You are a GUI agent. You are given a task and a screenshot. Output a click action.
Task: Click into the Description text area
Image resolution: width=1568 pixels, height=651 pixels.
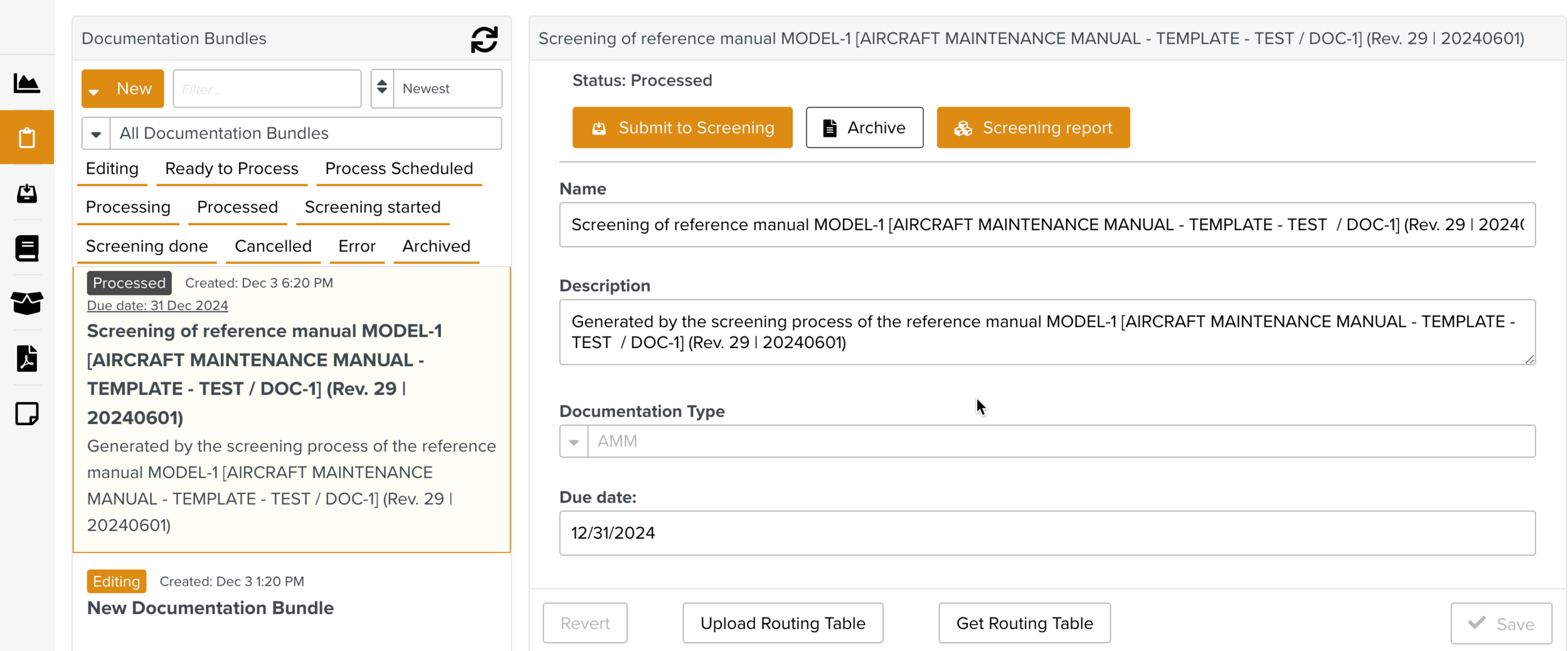pyautogui.click(x=1047, y=332)
